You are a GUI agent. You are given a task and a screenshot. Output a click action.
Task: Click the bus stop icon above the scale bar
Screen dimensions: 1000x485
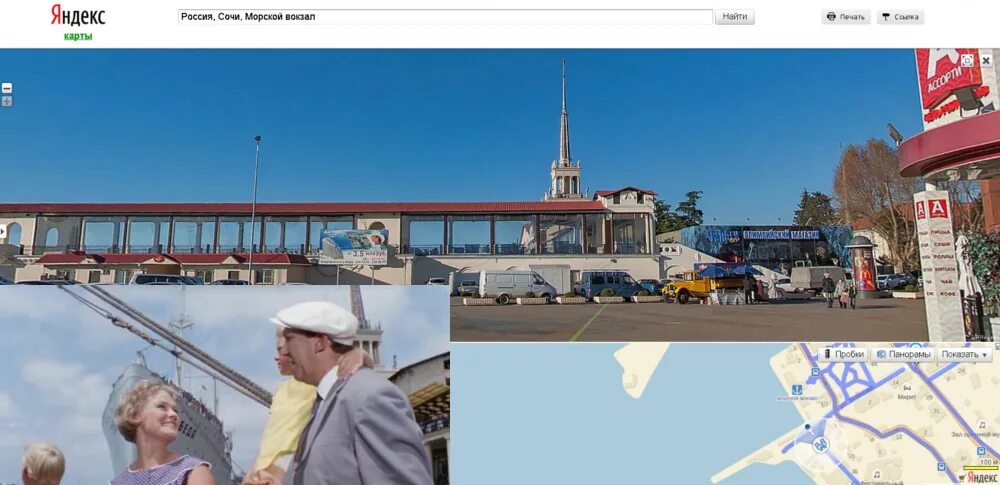tap(981, 451)
